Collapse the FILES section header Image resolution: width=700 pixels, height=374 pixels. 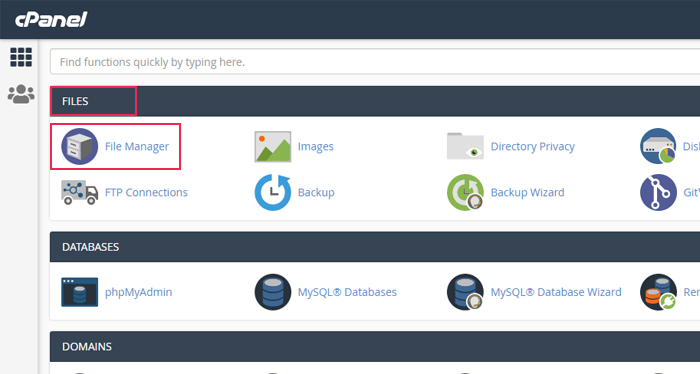pos(375,101)
